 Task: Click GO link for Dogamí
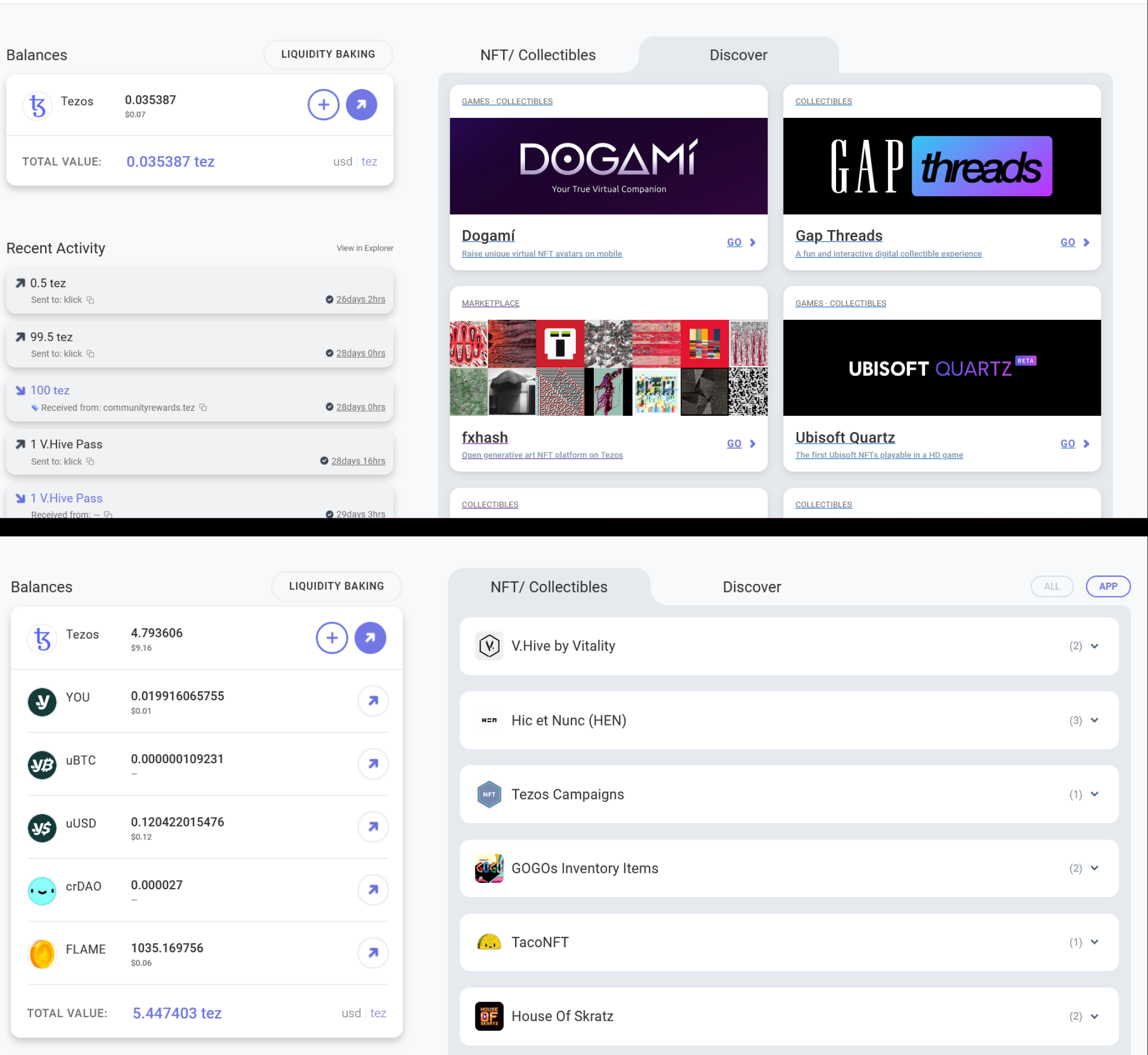[x=741, y=242]
